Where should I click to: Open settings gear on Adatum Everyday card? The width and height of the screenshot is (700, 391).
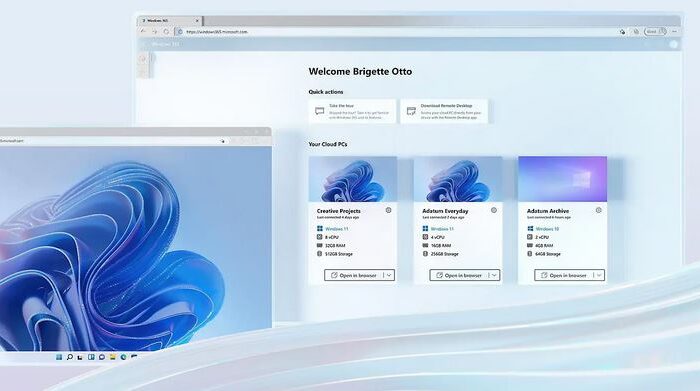pos(494,210)
